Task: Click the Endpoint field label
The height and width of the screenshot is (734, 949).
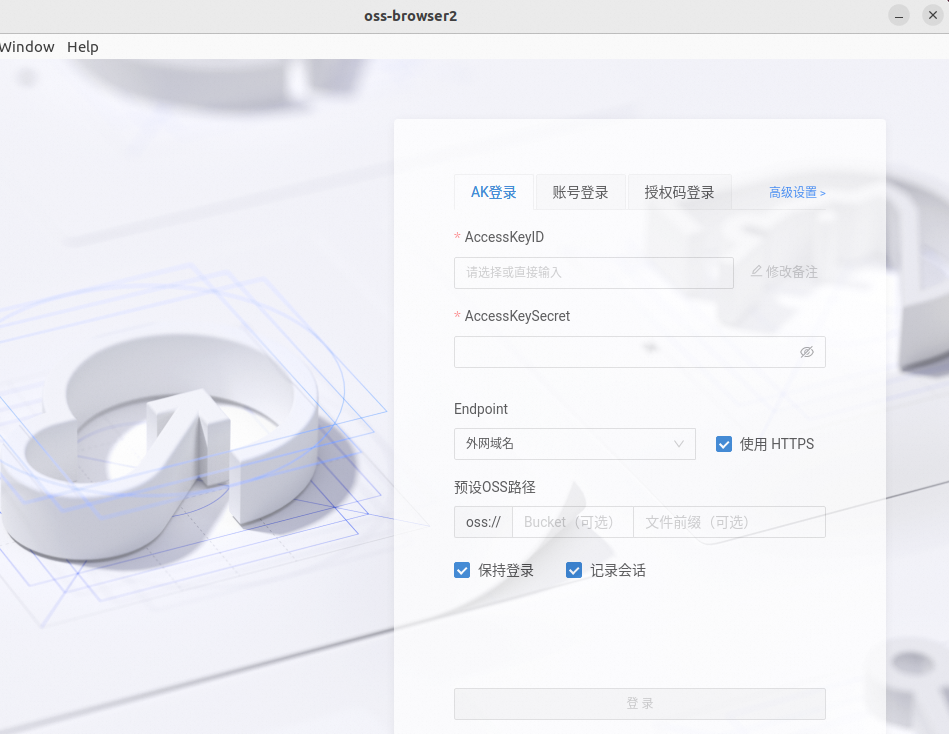Action: [481, 409]
